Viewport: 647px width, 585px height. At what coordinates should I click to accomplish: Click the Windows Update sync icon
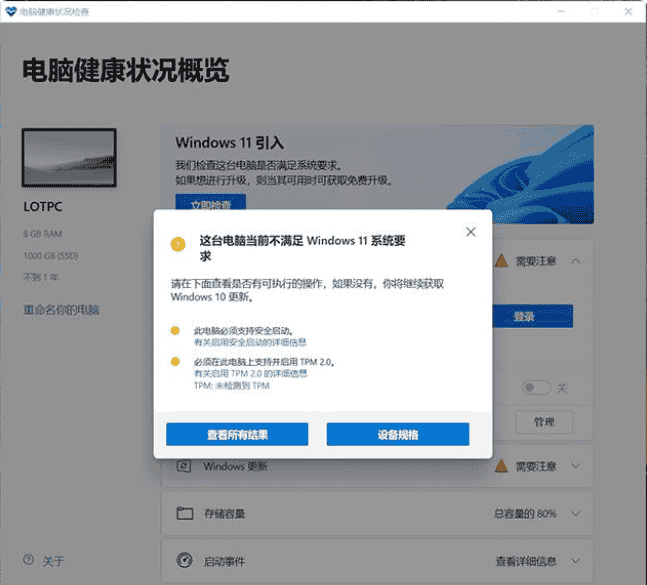[x=183, y=466]
